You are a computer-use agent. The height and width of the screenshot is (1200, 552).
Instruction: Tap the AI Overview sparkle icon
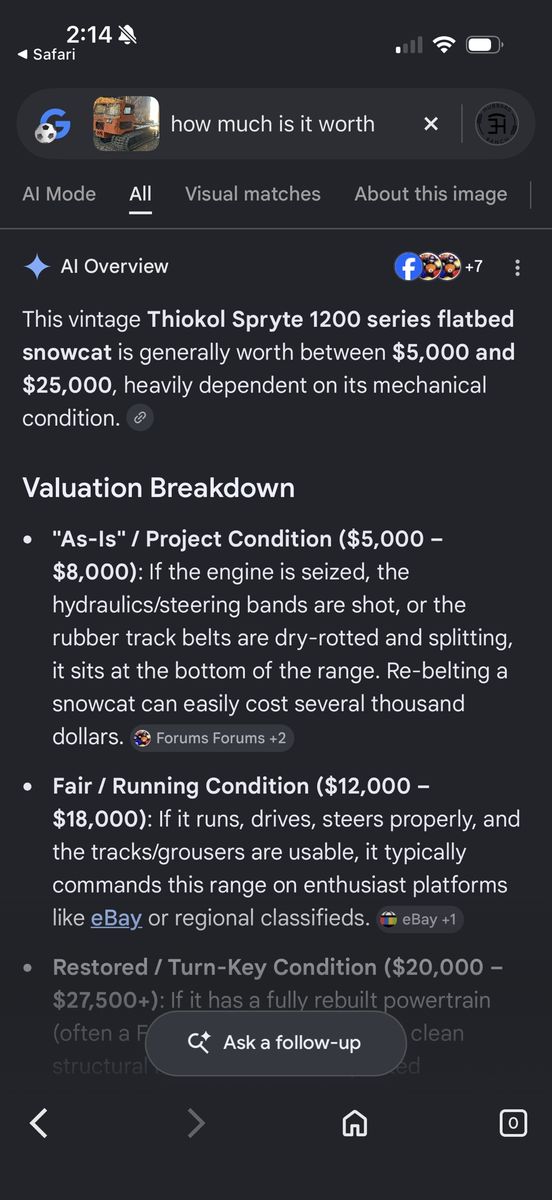37,267
